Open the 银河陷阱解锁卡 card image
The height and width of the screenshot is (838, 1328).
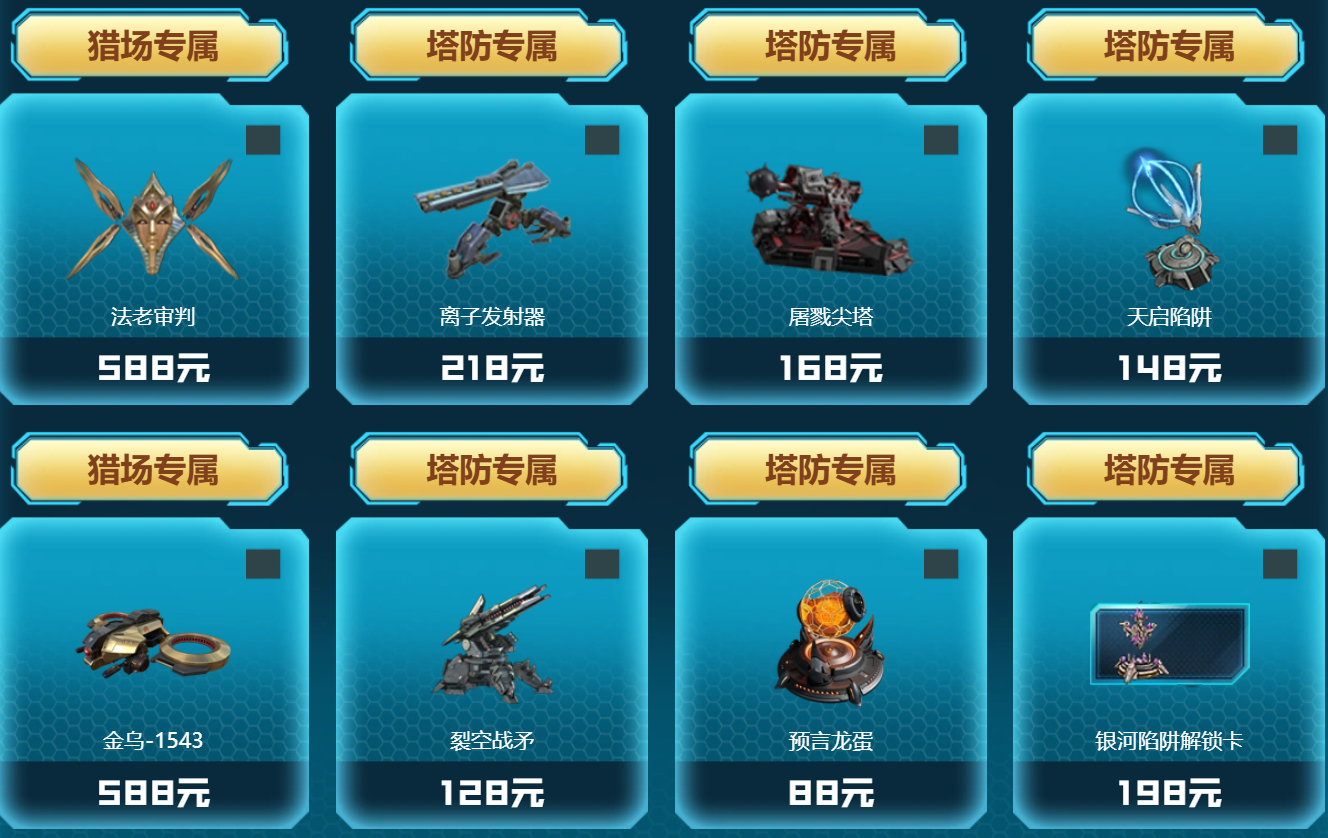coord(1169,644)
